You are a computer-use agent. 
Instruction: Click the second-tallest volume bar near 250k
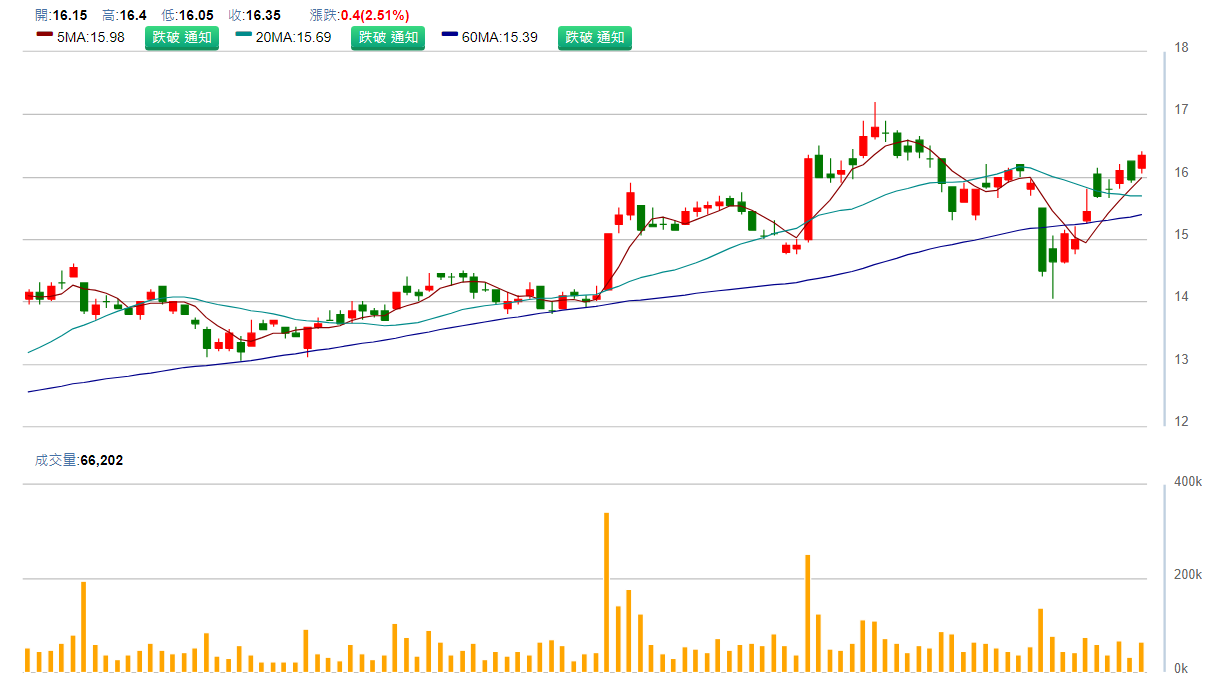(807, 612)
